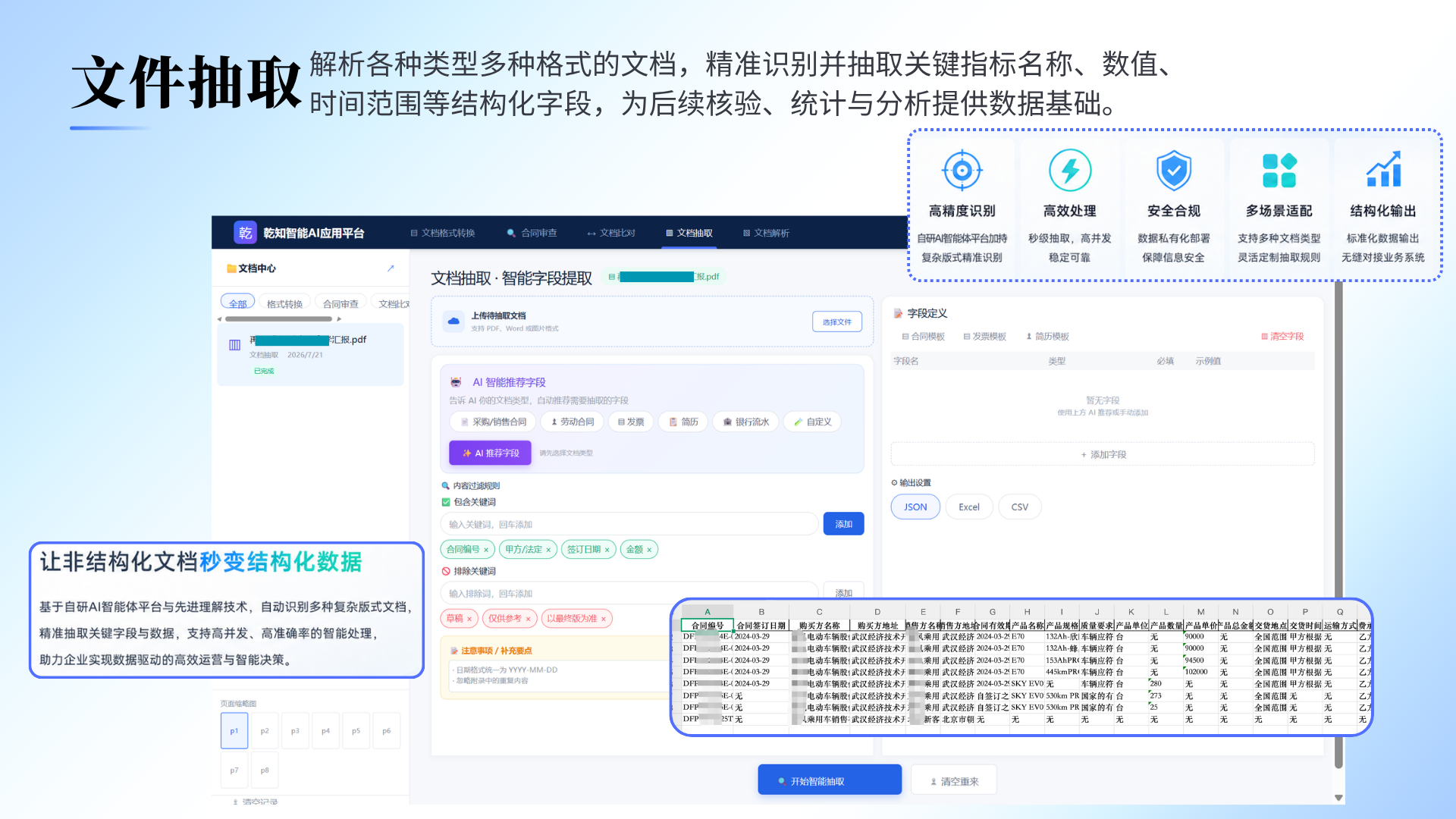Screen dimensions: 1456x819
Task: Open page thumbnail p4
Action: click(325, 731)
